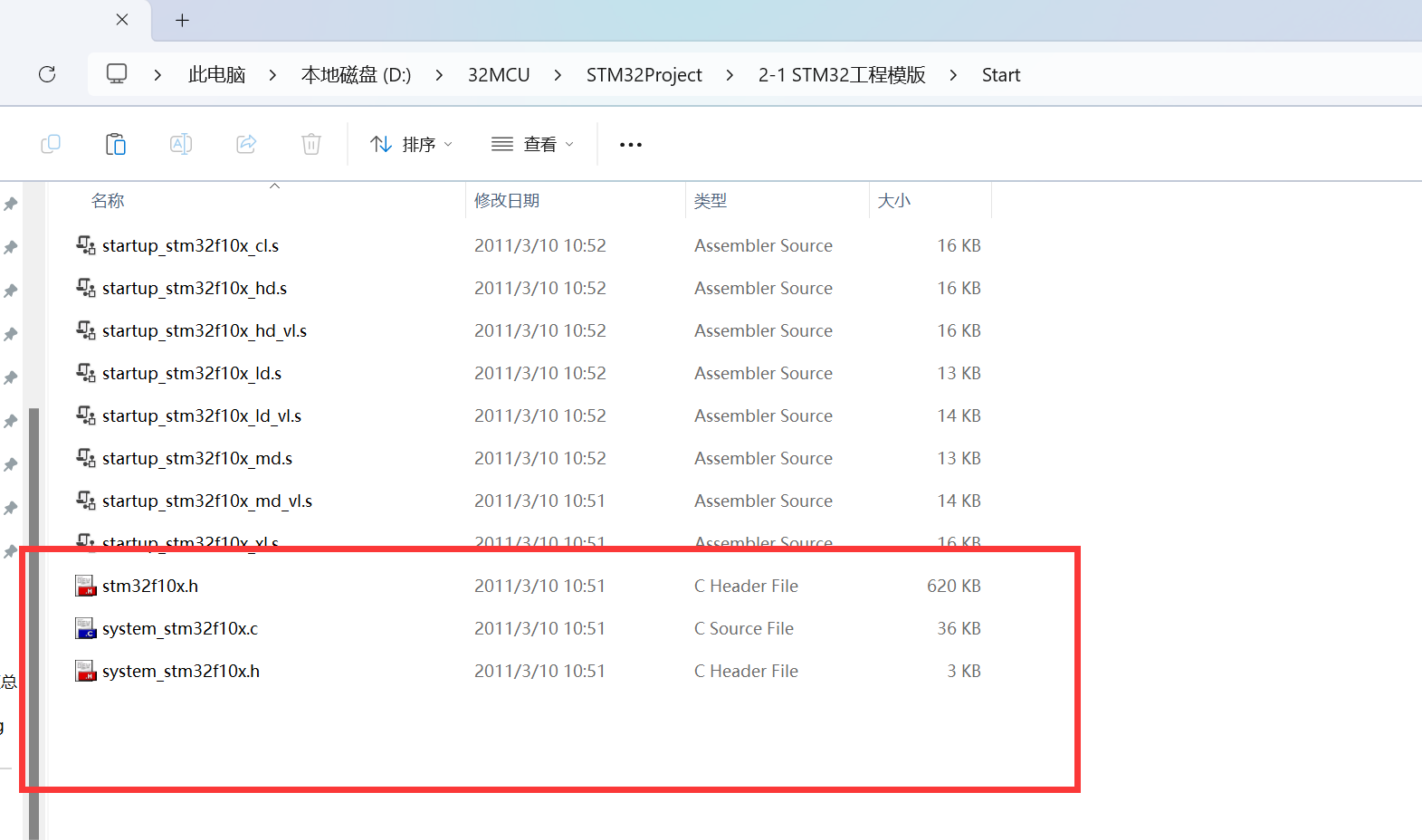
Task: Open the 排序 sort dropdown
Action: pos(412,144)
